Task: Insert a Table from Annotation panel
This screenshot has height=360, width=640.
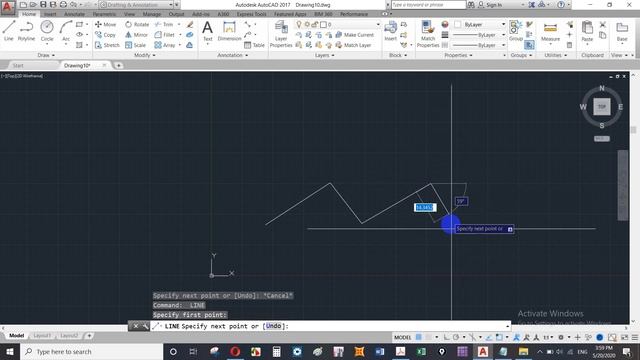Action: coord(255,45)
